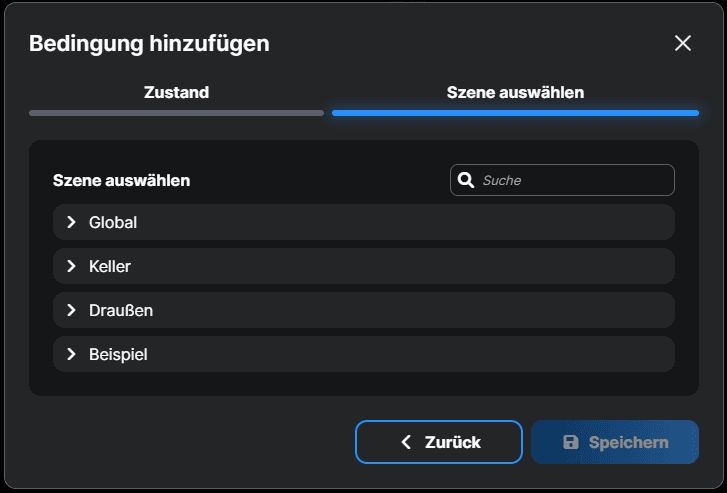This screenshot has height=493, width=727.
Task: Expand the Keller chevron arrow
Action: coord(71,266)
